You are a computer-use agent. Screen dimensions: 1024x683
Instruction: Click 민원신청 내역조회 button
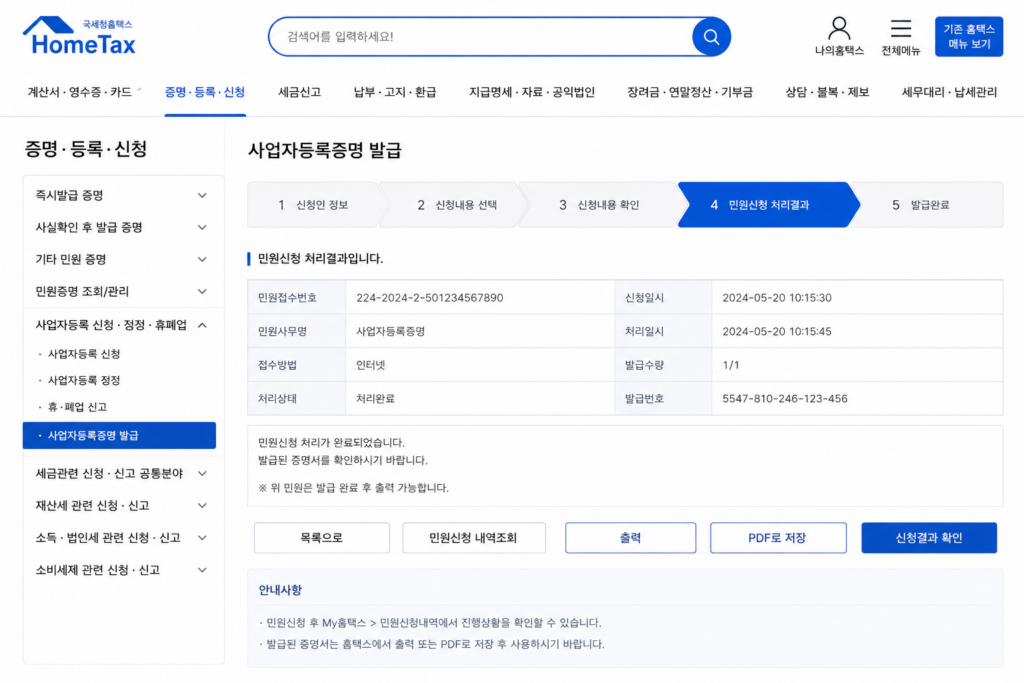[473, 538]
